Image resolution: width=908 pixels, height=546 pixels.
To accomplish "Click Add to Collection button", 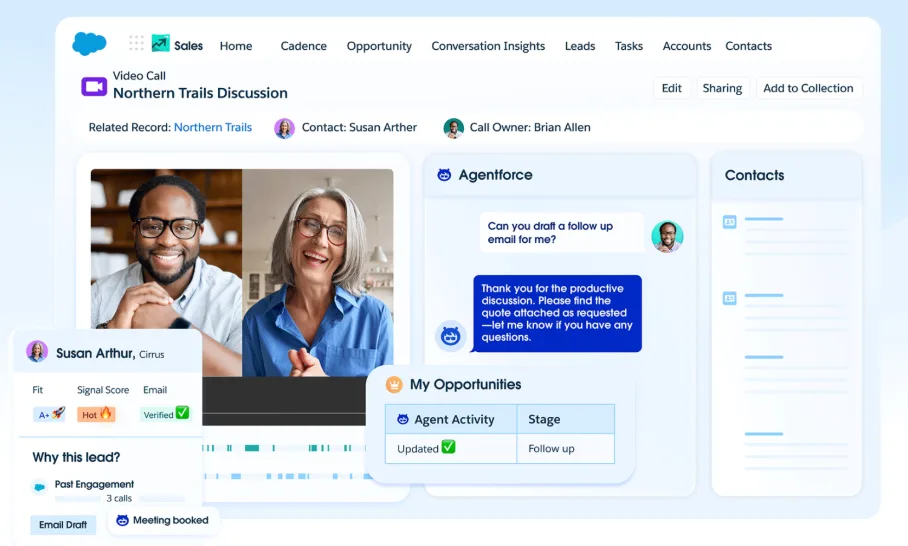I will coord(808,88).
